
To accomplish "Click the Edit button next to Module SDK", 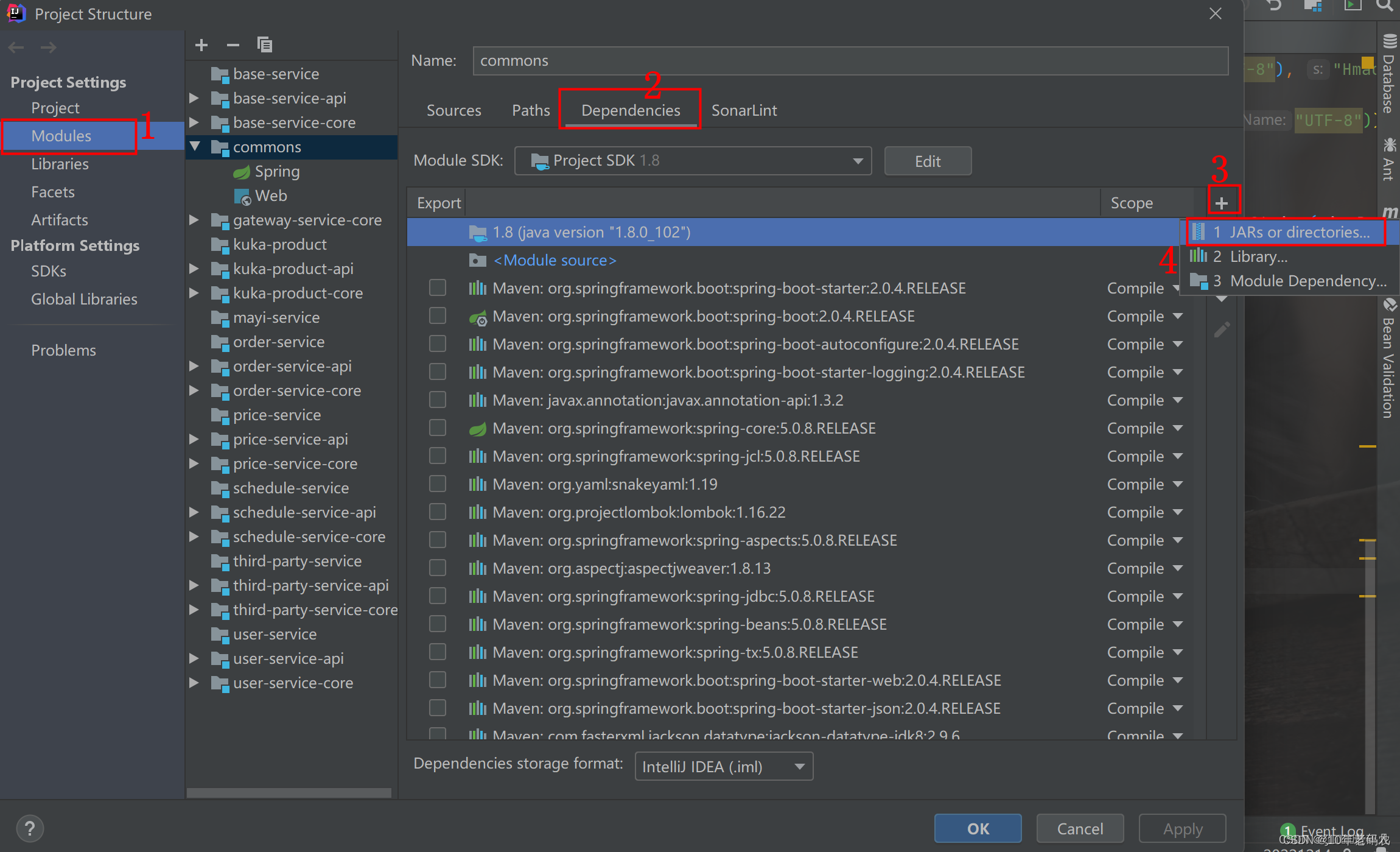I will (927, 160).
